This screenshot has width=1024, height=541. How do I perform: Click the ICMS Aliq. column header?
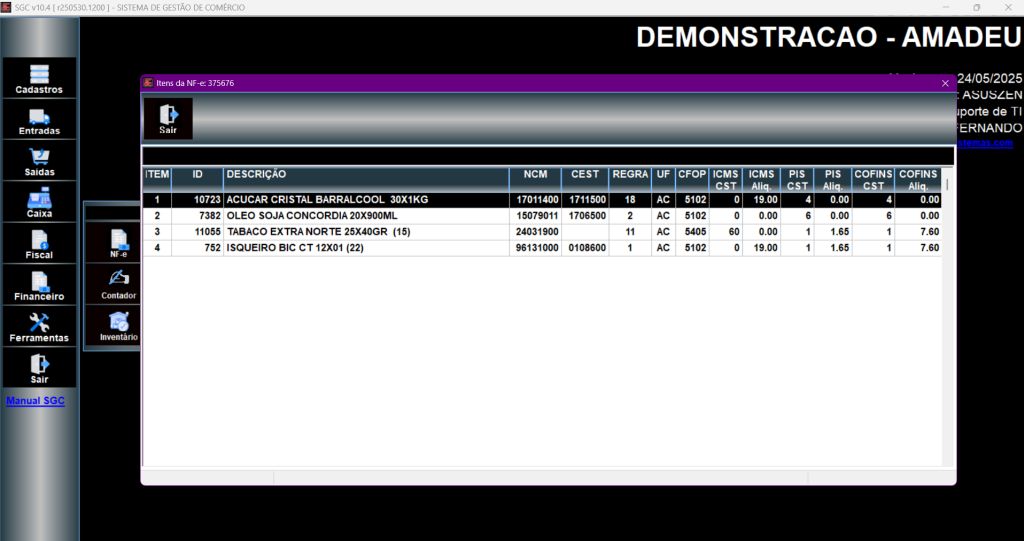click(x=761, y=180)
